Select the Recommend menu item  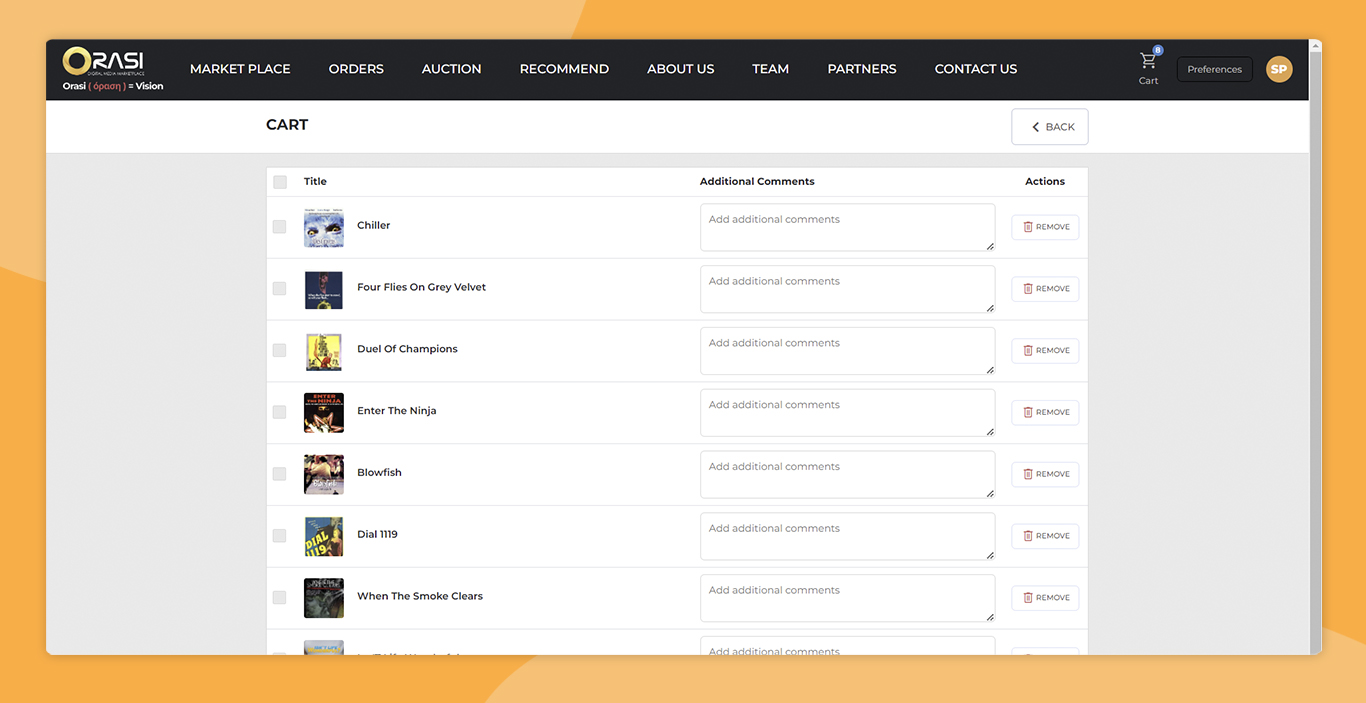coord(564,69)
